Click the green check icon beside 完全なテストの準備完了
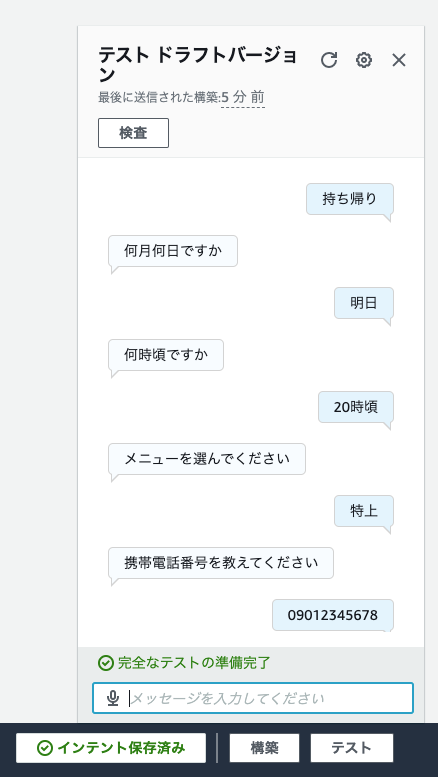The height and width of the screenshot is (777, 438). [106, 663]
